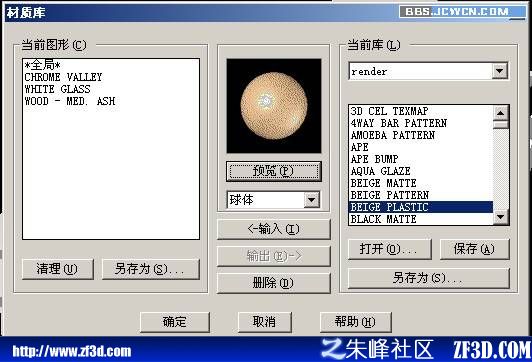The image size is (532, 362).
Task: Click the 预览(P) preview button
Action: click(x=273, y=171)
